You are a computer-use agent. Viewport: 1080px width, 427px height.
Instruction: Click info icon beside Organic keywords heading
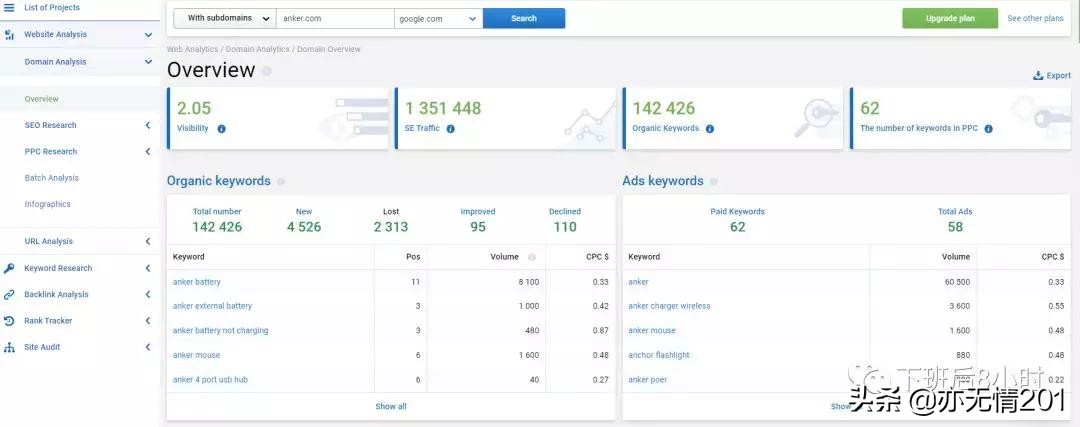pyautogui.click(x=280, y=182)
